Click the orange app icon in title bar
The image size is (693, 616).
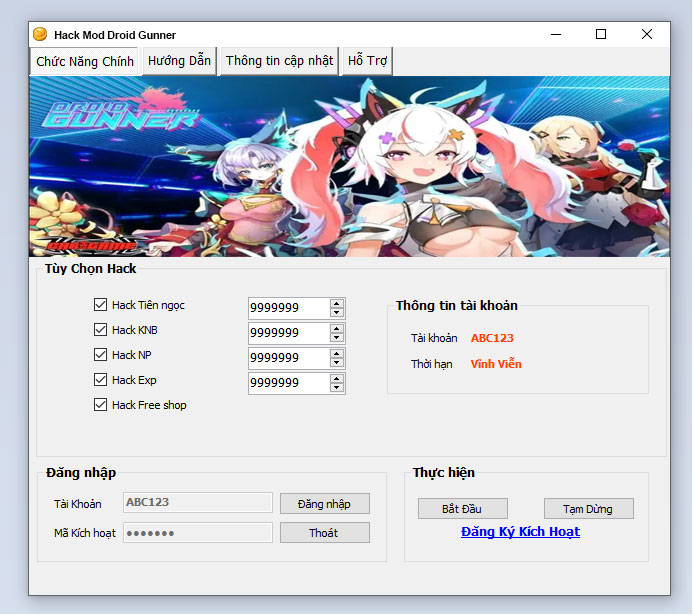(x=40, y=34)
